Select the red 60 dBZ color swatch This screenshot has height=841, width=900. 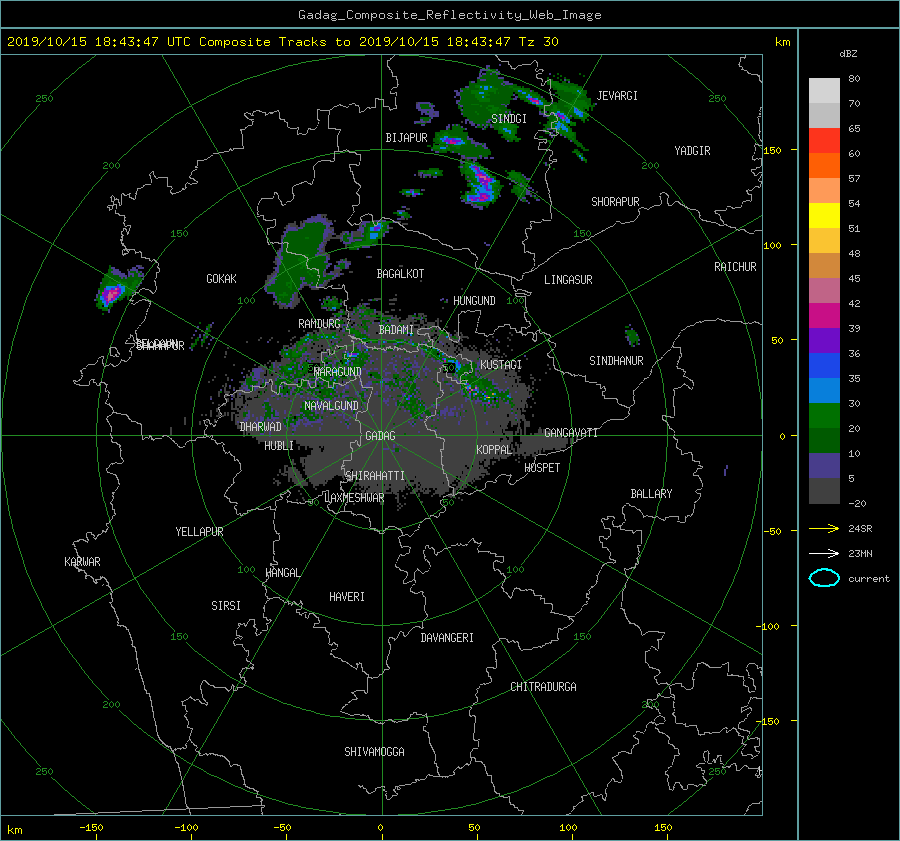tap(824, 141)
